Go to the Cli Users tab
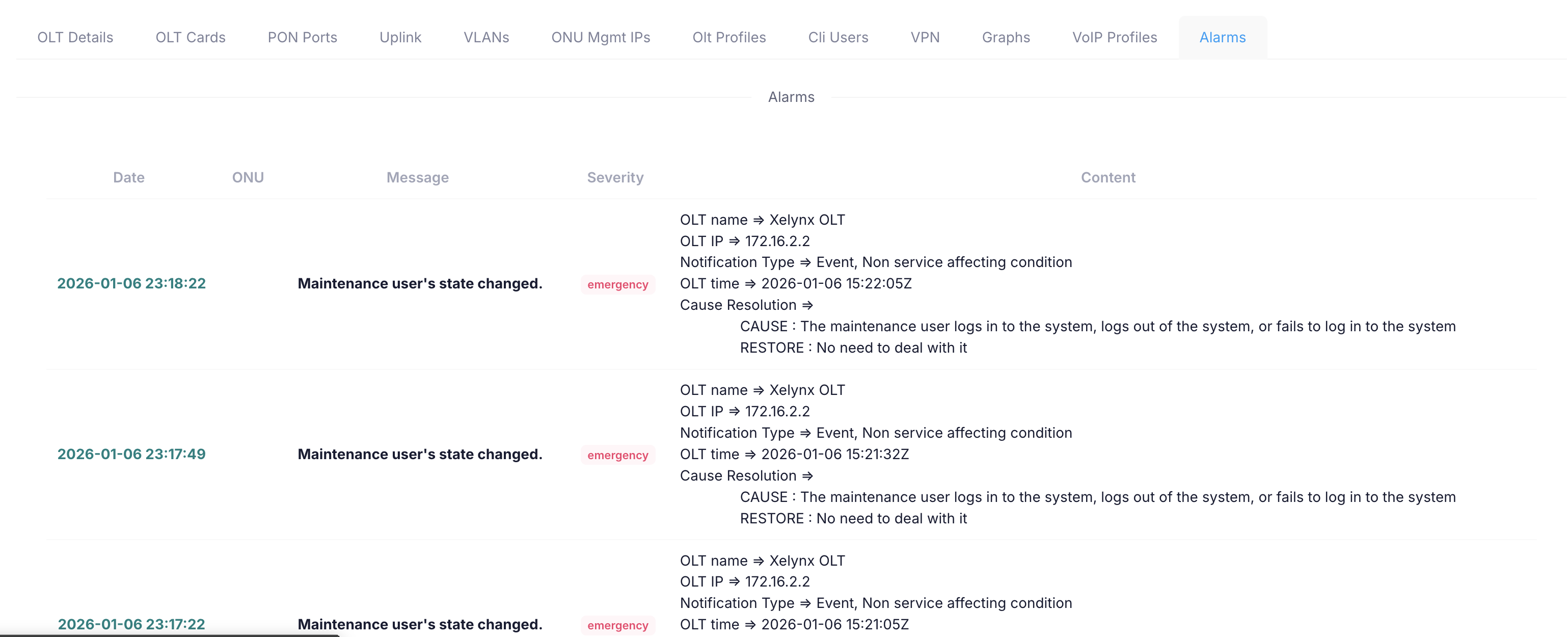 click(x=837, y=38)
